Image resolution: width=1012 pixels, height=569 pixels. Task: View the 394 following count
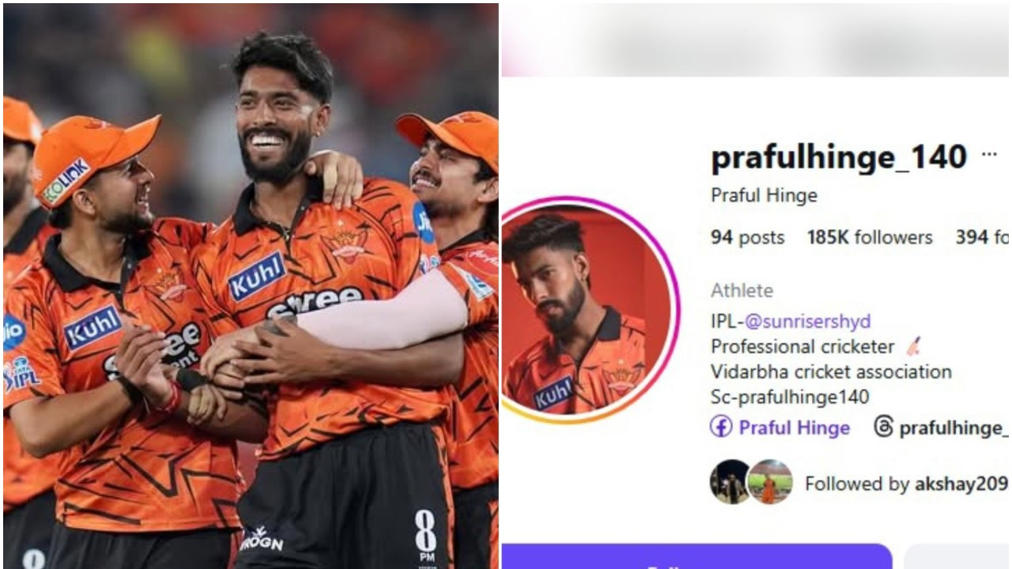(x=982, y=237)
